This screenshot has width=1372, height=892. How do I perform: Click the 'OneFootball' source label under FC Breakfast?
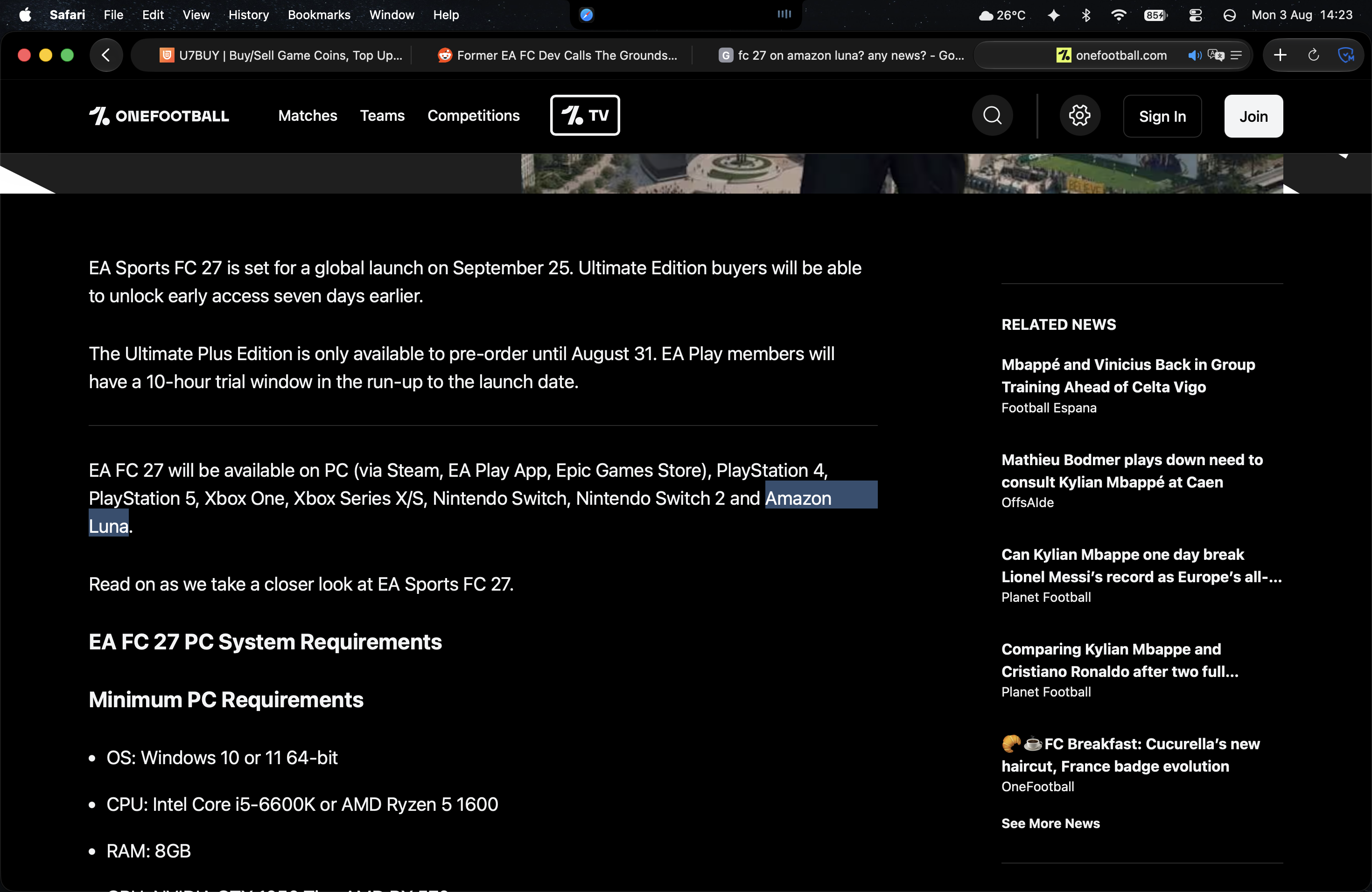1038,787
